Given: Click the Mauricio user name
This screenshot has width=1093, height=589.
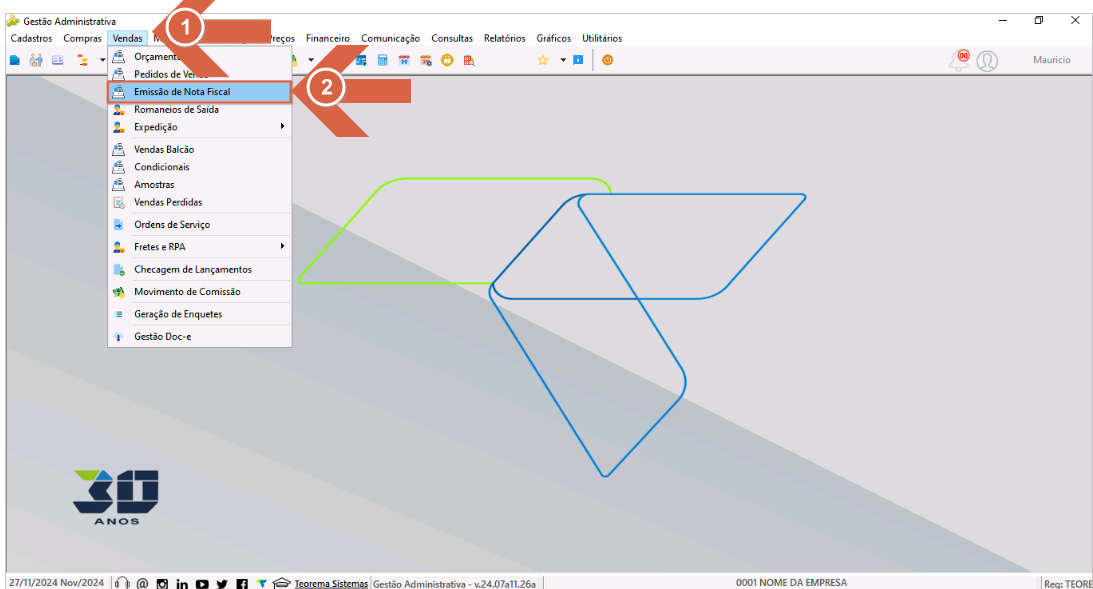Looking at the screenshot, I should click(x=1052, y=60).
